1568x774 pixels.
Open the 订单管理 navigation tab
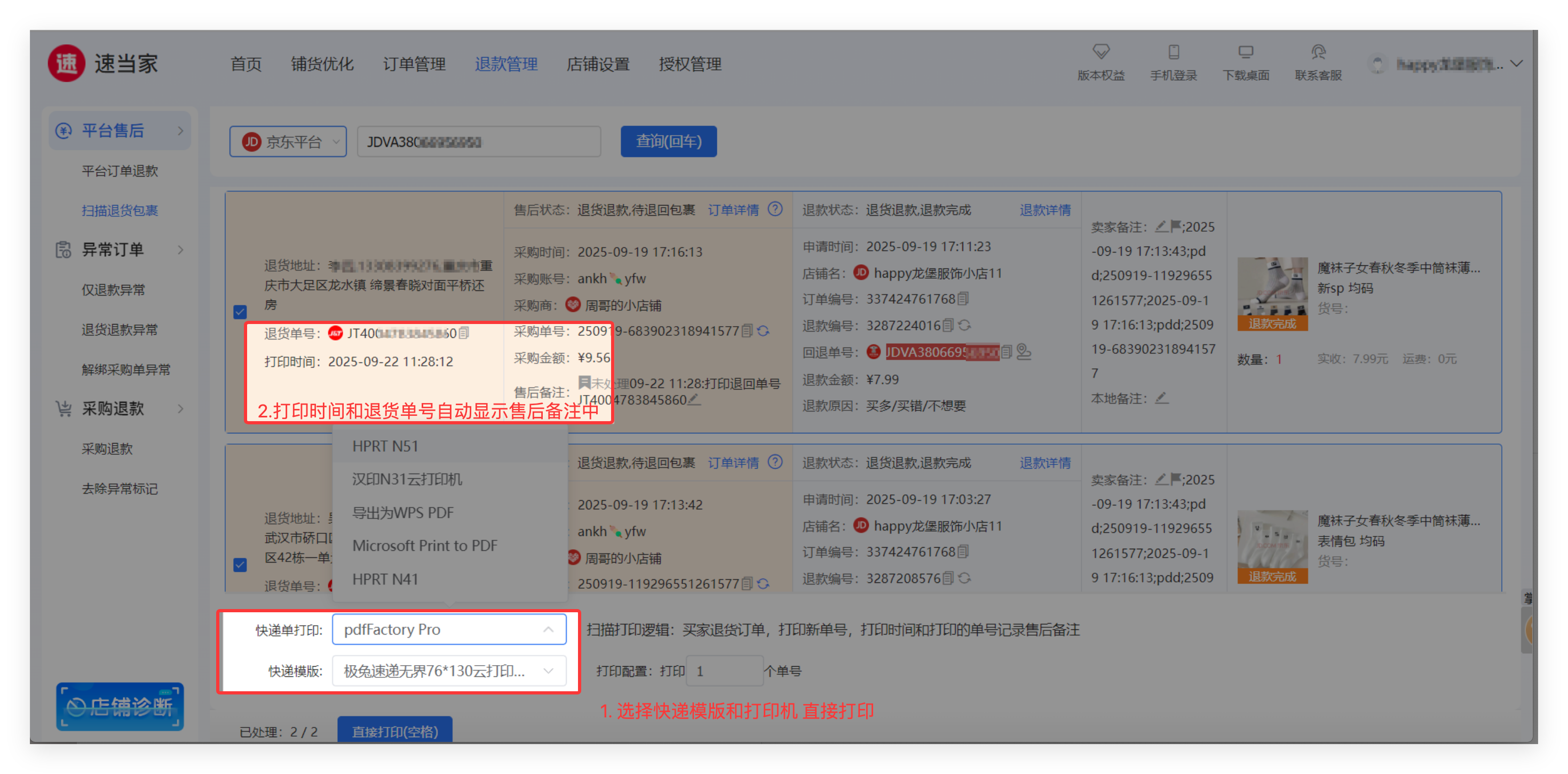414,64
